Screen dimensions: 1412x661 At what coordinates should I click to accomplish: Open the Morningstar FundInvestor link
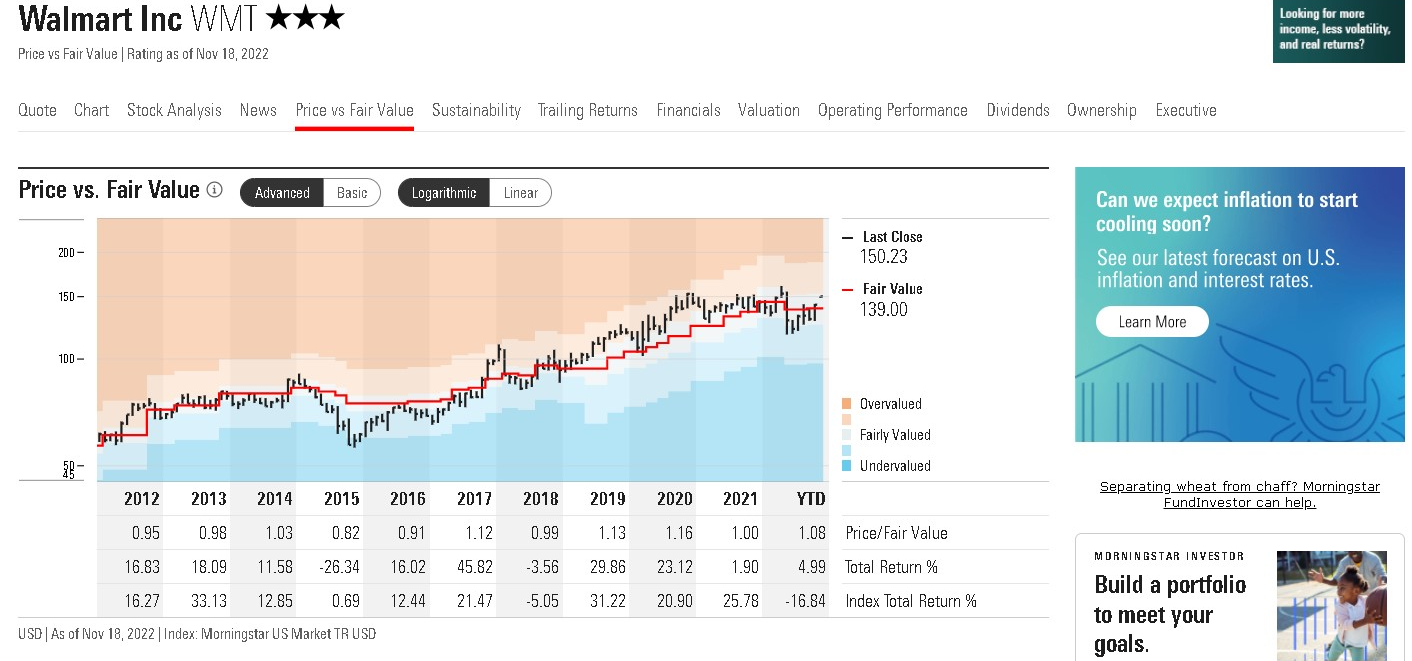(1239, 494)
